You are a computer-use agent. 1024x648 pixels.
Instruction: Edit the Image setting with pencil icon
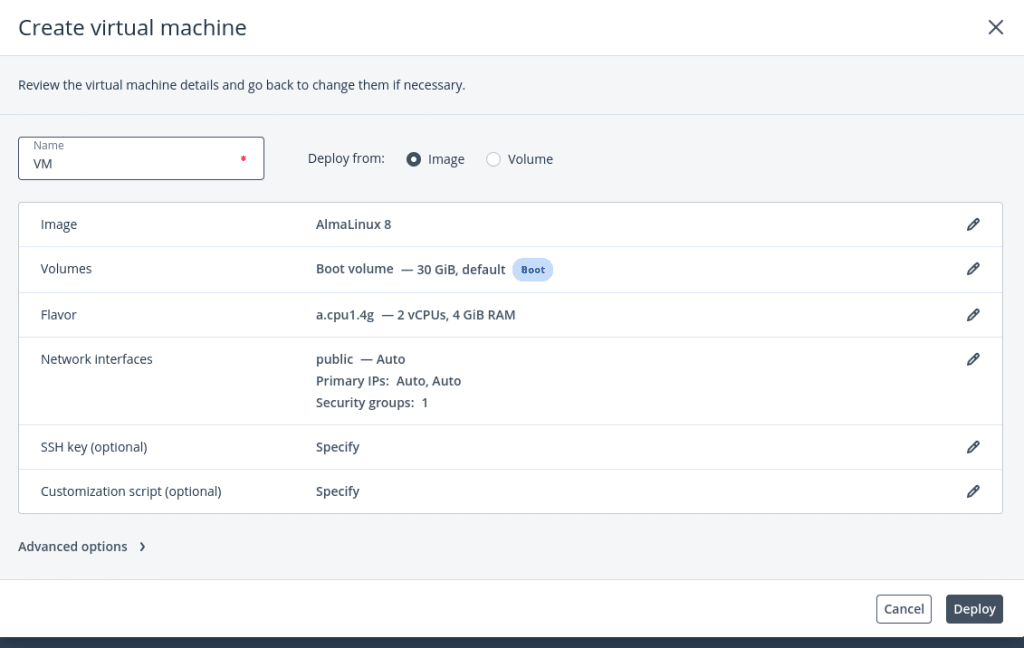tap(973, 224)
